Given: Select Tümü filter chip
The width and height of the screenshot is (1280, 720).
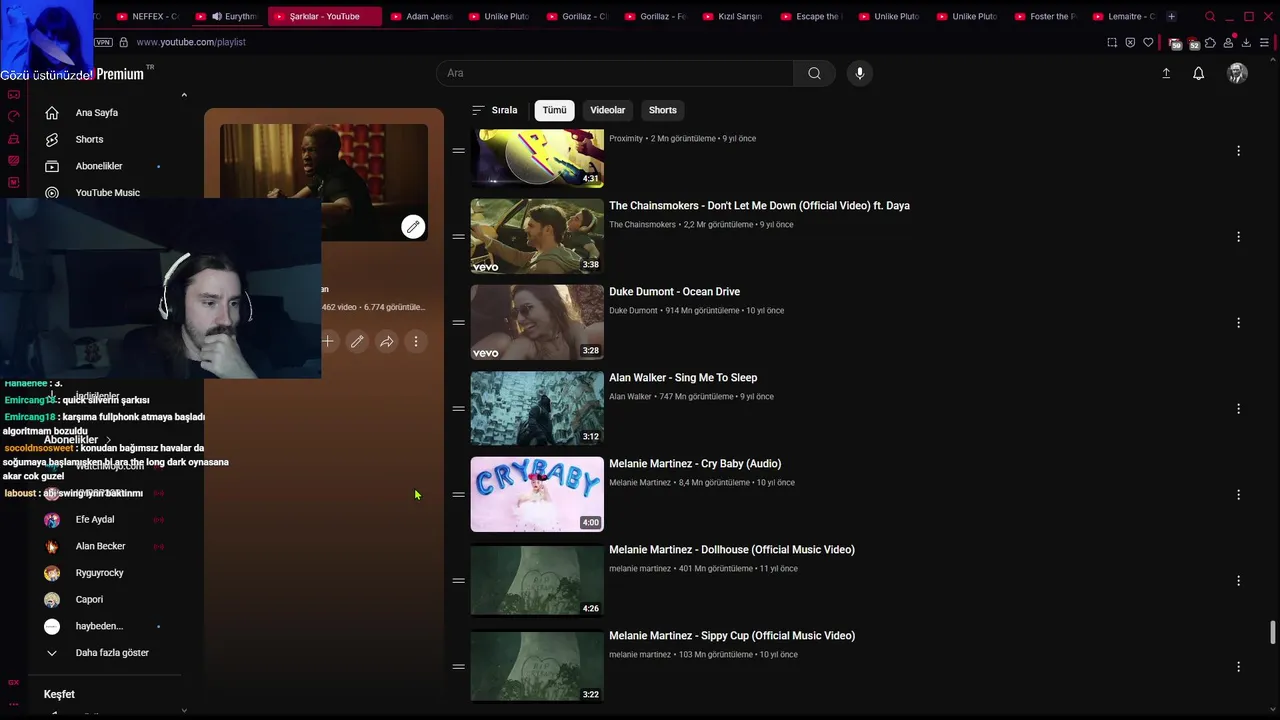Looking at the screenshot, I should pyautogui.click(x=554, y=110).
